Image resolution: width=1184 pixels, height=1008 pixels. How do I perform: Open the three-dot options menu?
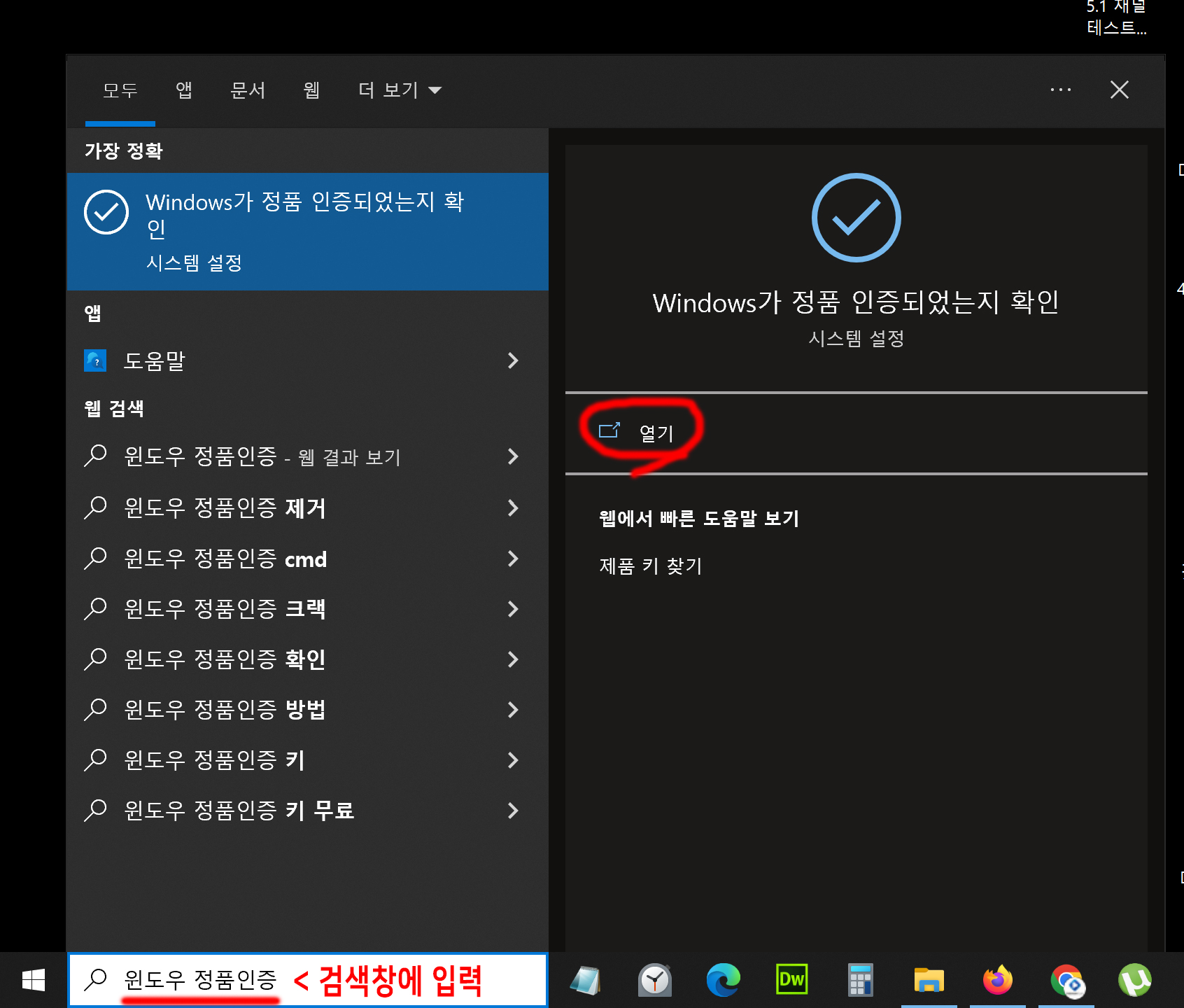1061,90
